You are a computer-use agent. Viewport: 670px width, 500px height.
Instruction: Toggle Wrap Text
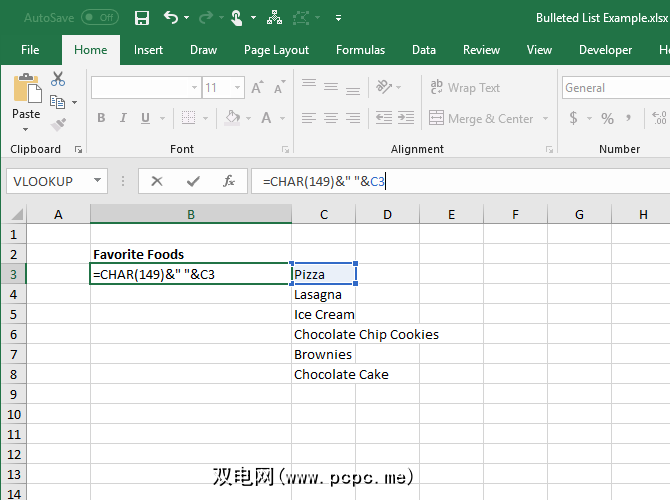(x=465, y=88)
